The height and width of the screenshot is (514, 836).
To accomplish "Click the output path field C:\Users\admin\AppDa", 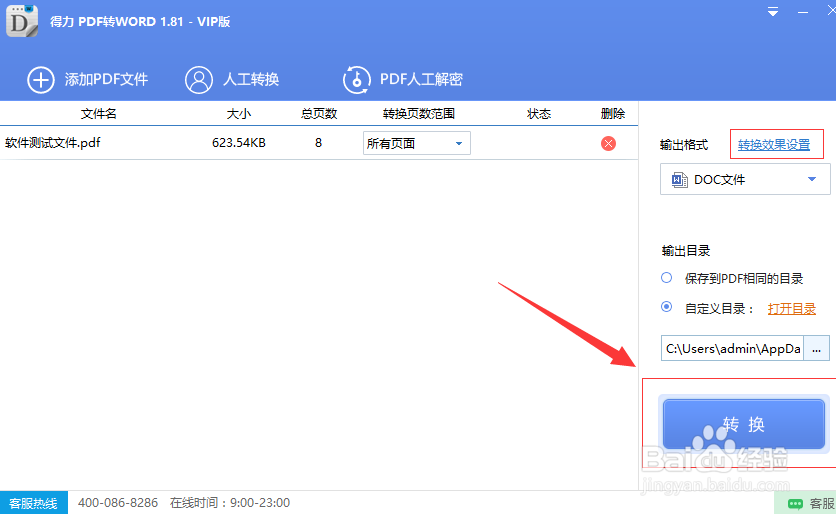I will [x=732, y=348].
